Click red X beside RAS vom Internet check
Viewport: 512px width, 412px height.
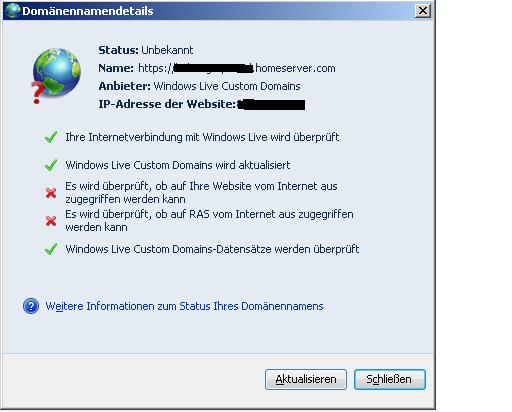pos(51,221)
